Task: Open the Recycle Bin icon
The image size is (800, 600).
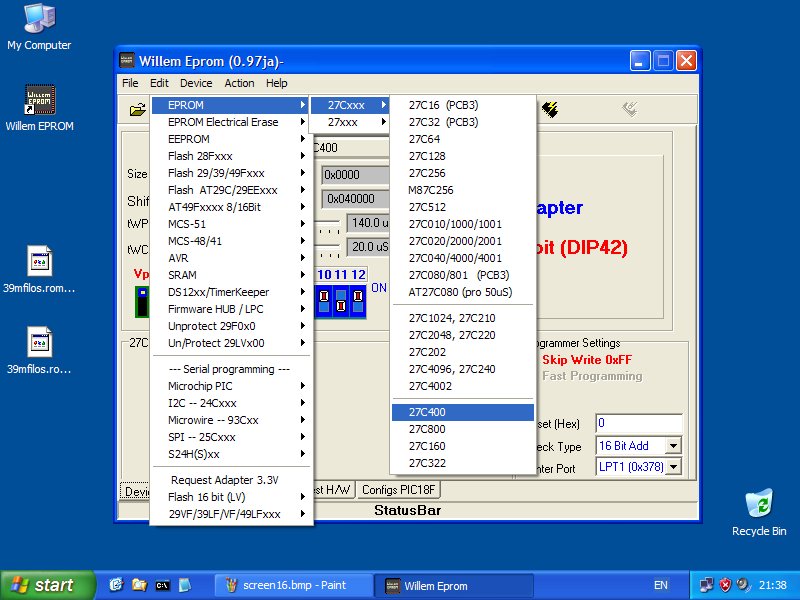Action: point(759,512)
